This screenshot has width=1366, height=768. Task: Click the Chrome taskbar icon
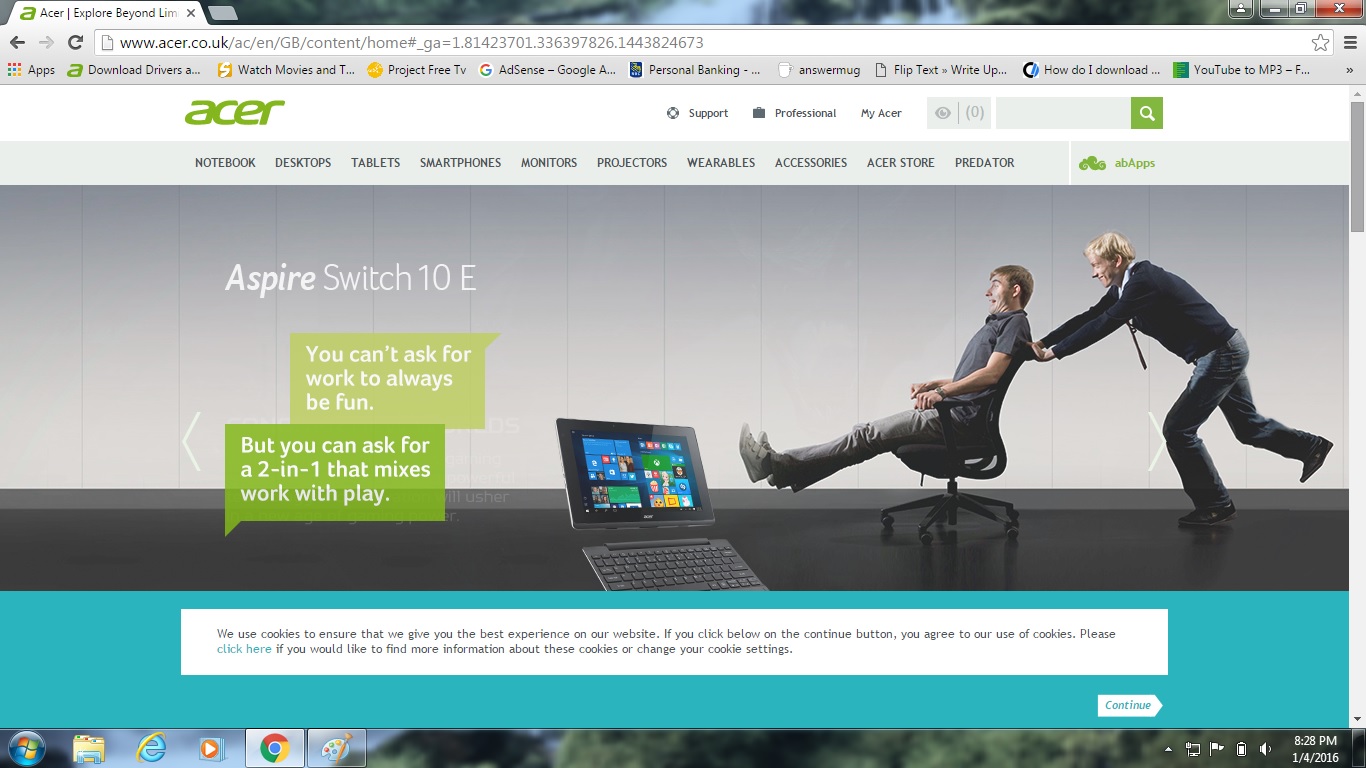(274, 748)
